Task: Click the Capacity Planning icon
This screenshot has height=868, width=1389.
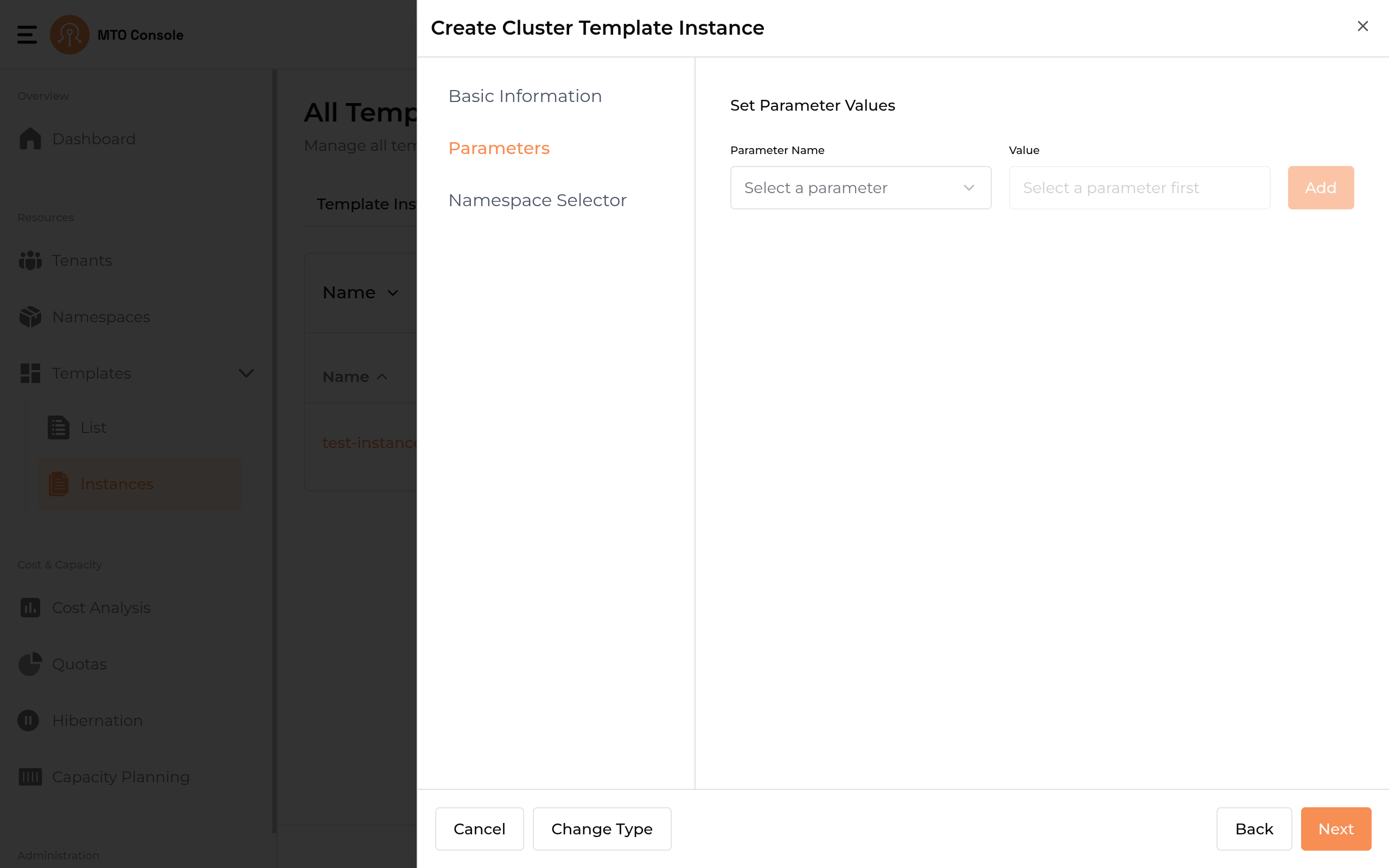Action: 30,776
